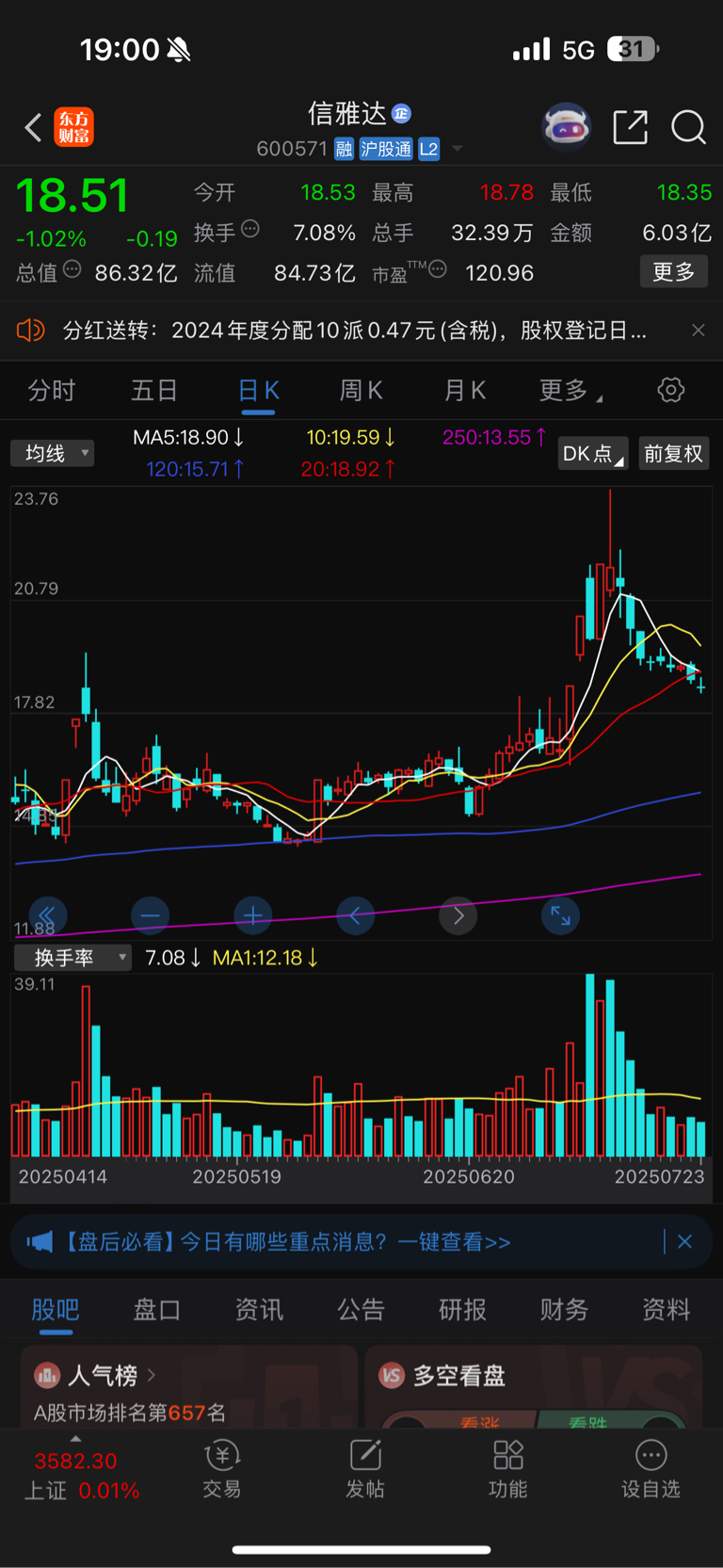Open the 分红送转 dividend notice
The height and width of the screenshot is (1568, 723).
(x=354, y=331)
